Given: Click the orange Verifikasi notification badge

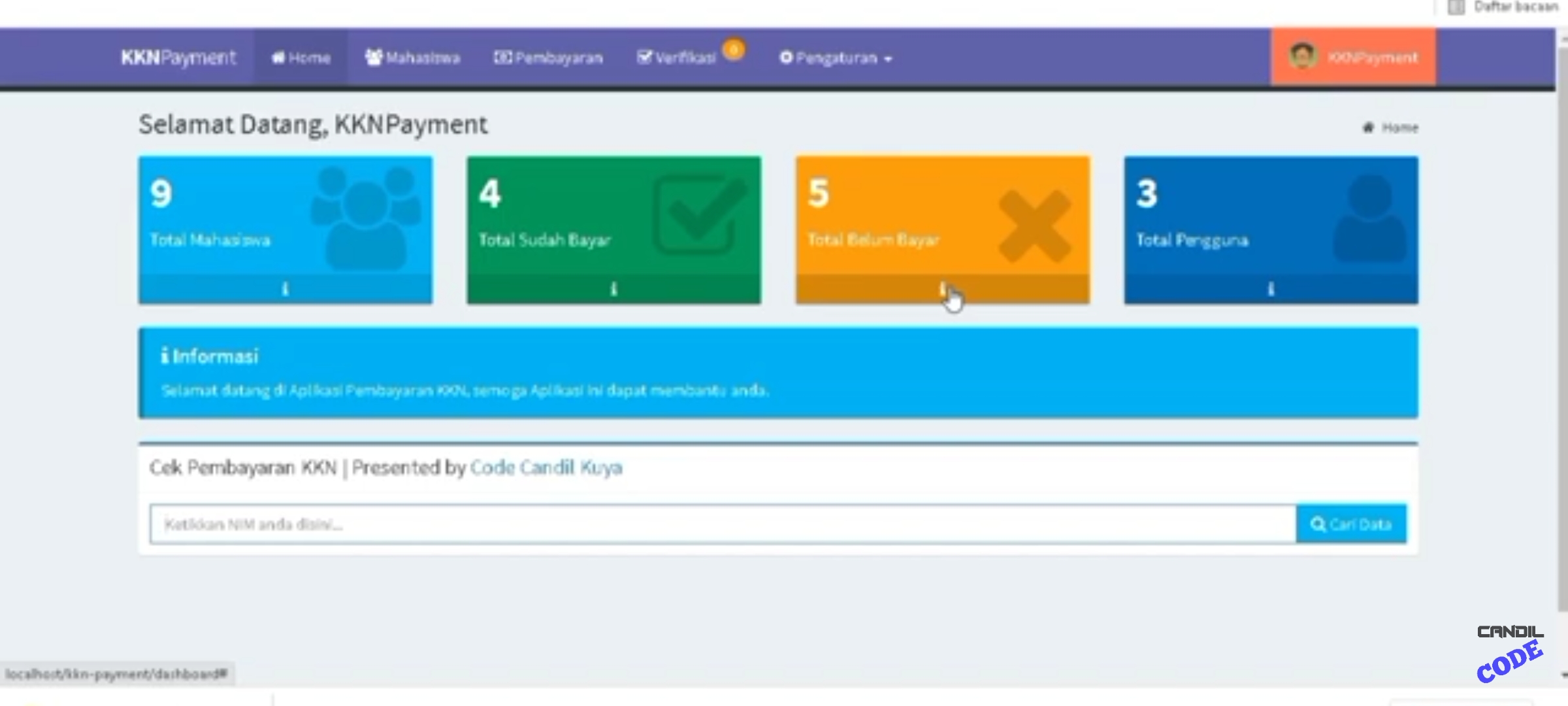Looking at the screenshot, I should tap(734, 49).
